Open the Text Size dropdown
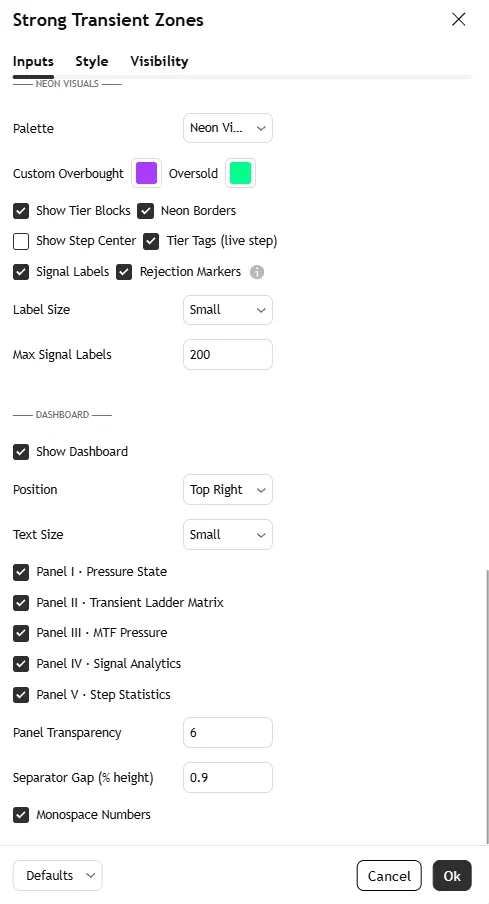The height and width of the screenshot is (904, 489). [x=228, y=534]
